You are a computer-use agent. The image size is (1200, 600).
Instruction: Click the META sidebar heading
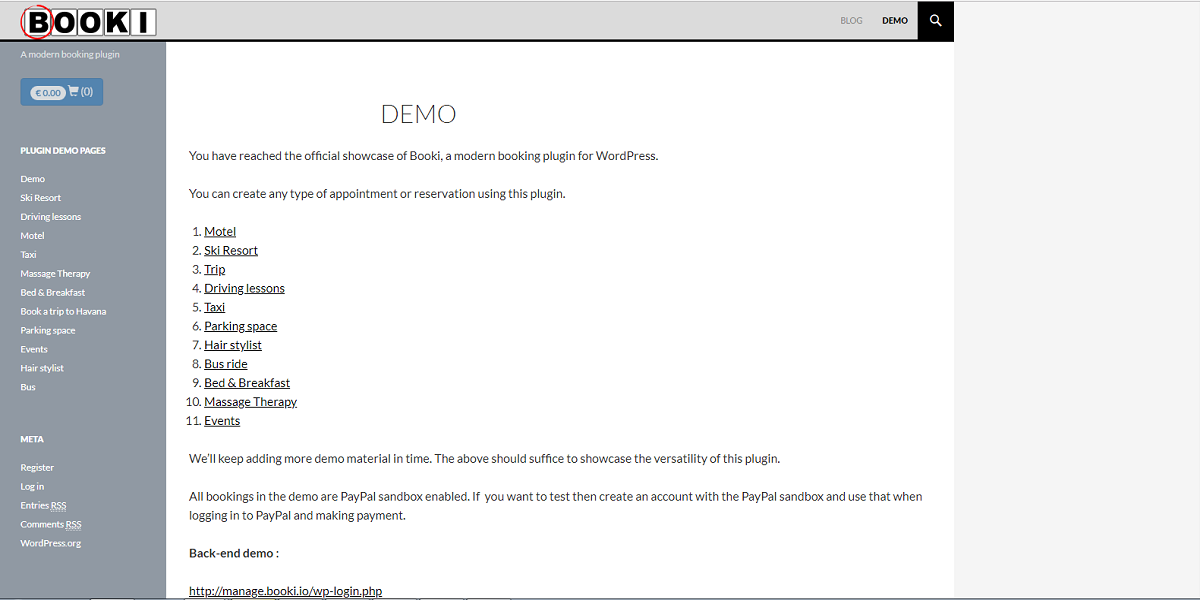(32, 440)
